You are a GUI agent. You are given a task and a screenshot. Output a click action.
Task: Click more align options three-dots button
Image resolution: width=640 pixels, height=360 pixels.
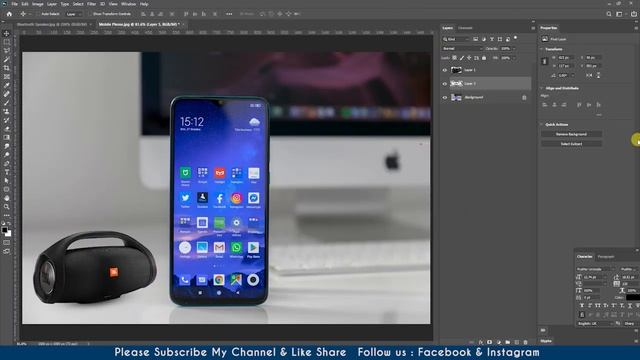[x=598, y=115]
